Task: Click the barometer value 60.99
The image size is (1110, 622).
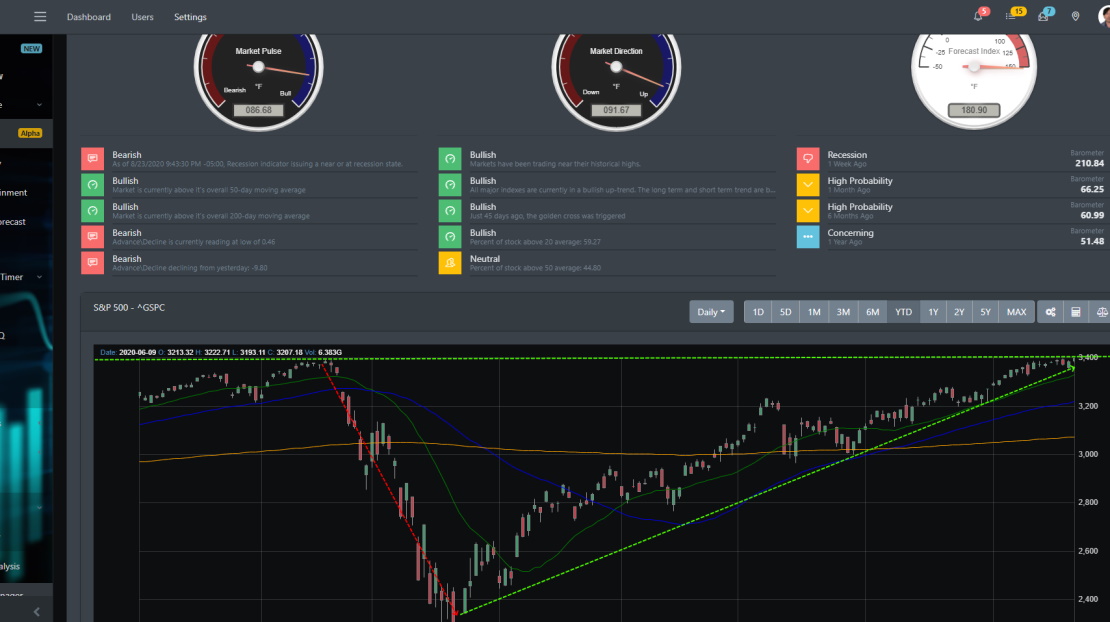Action: click(x=1092, y=215)
